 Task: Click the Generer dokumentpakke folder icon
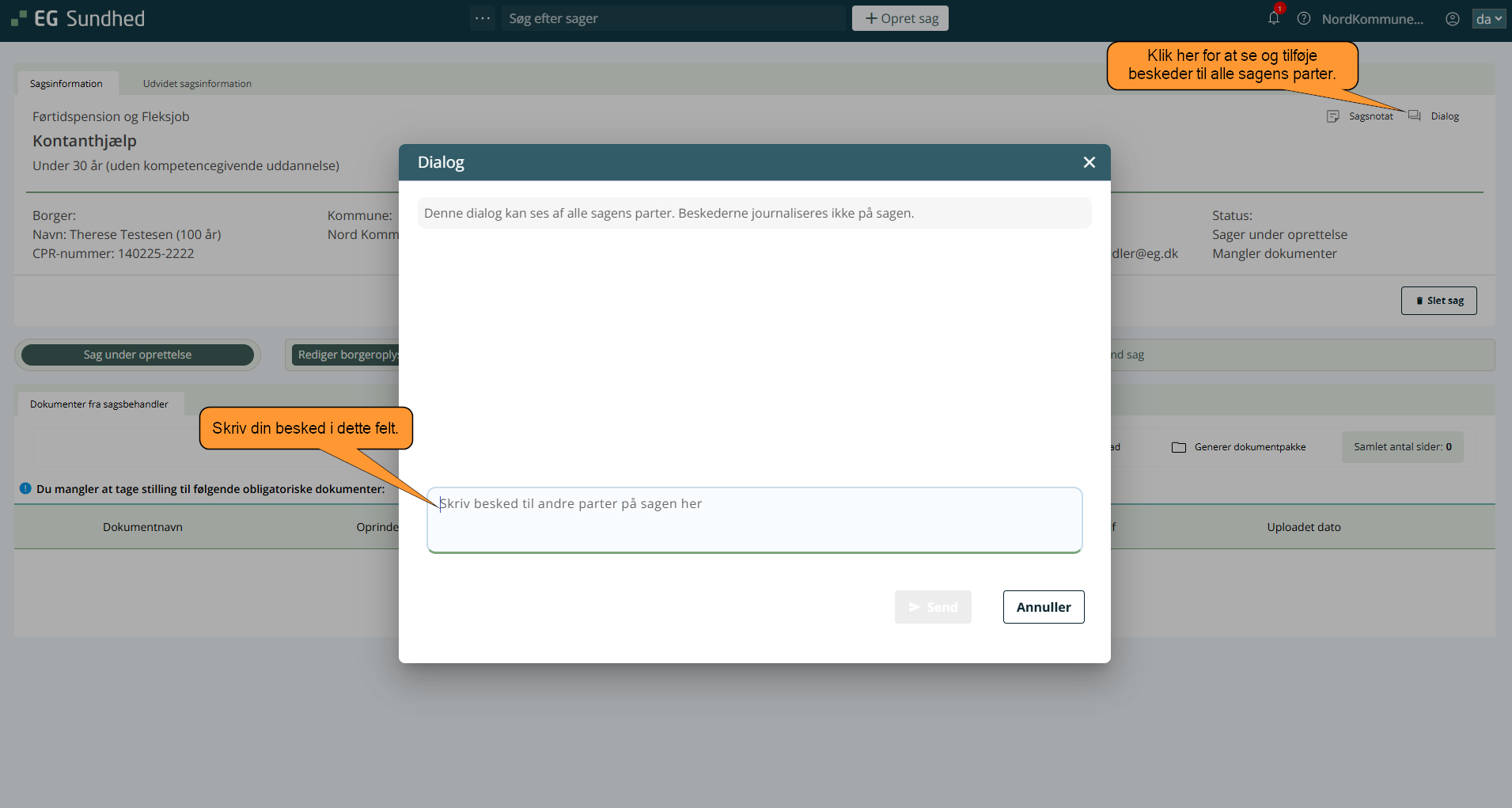tap(1178, 447)
